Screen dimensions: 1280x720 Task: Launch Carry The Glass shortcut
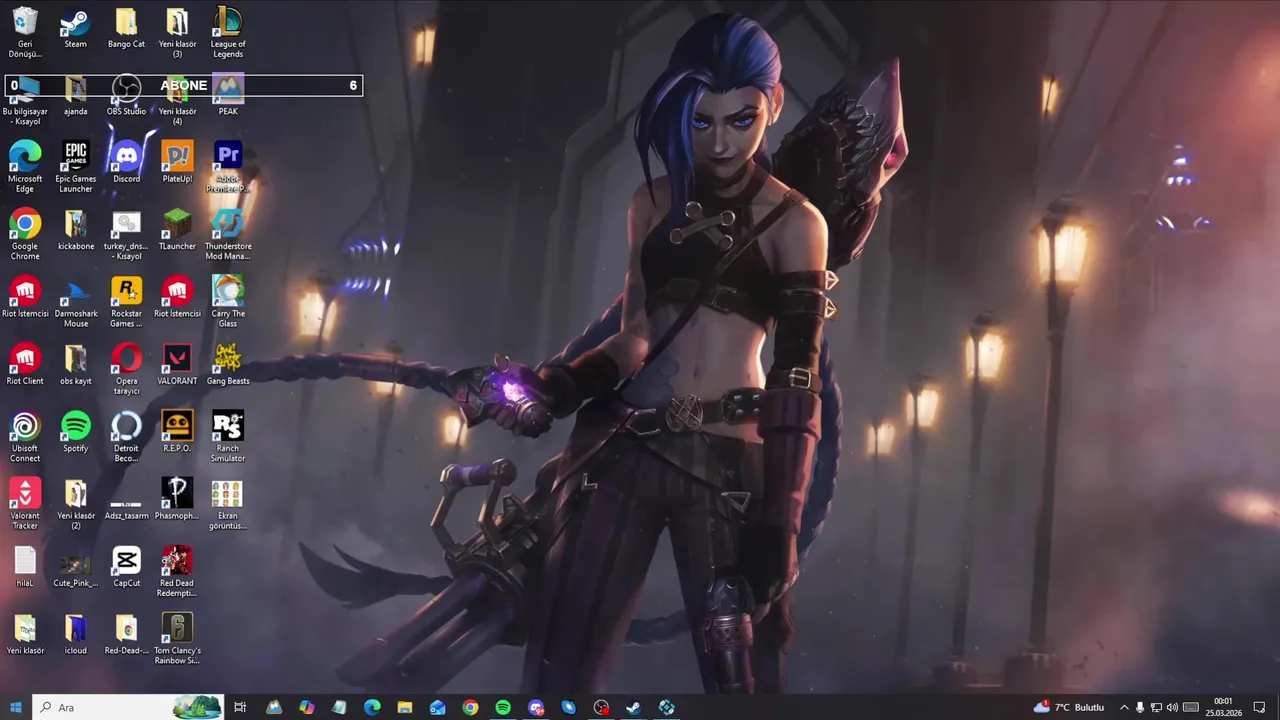click(228, 302)
